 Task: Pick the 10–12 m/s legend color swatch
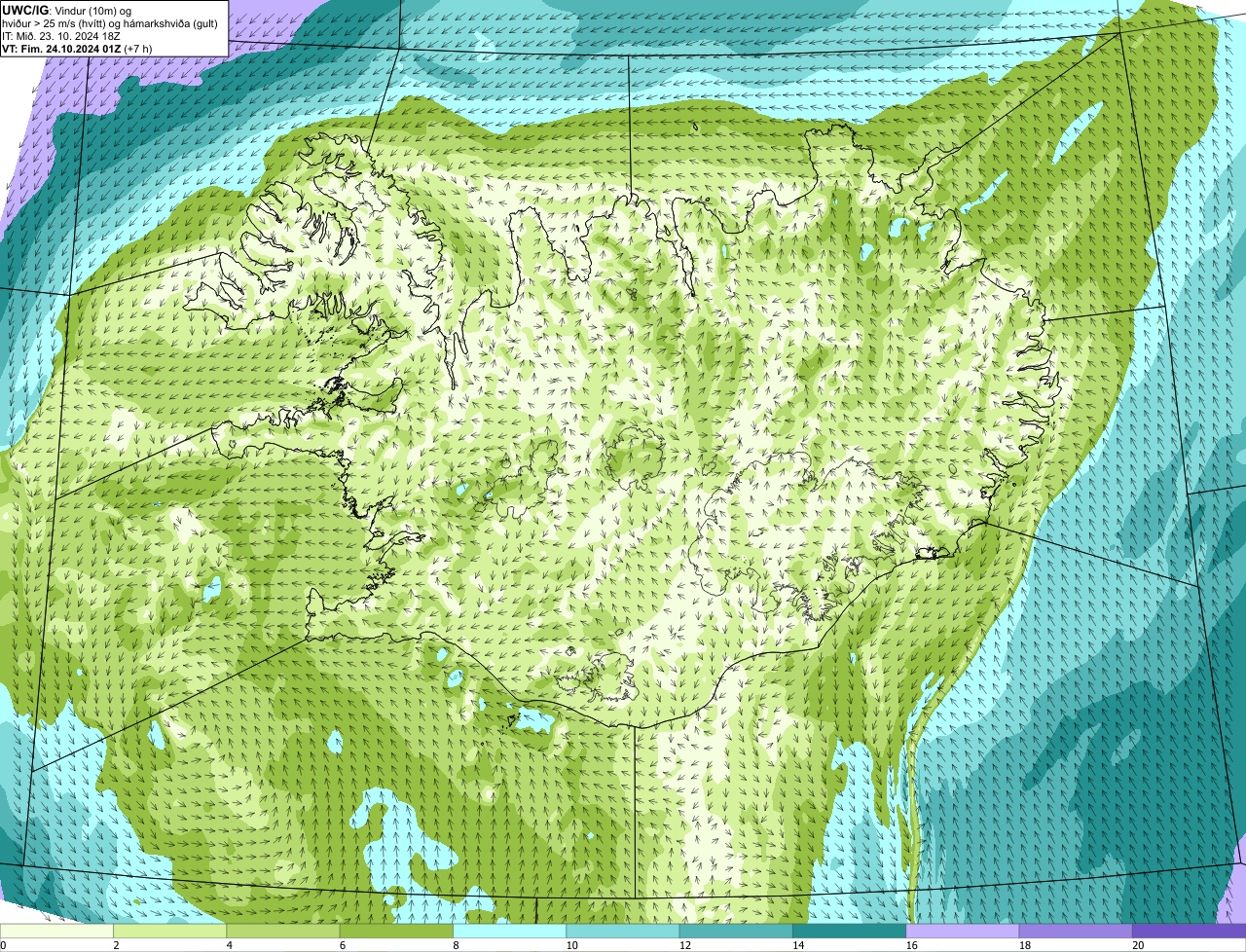[623, 931]
